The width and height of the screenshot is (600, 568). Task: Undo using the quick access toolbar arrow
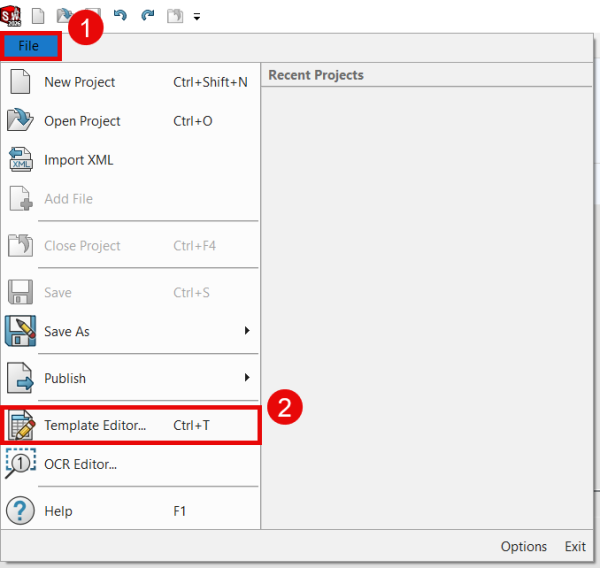click(x=121, y=16)
